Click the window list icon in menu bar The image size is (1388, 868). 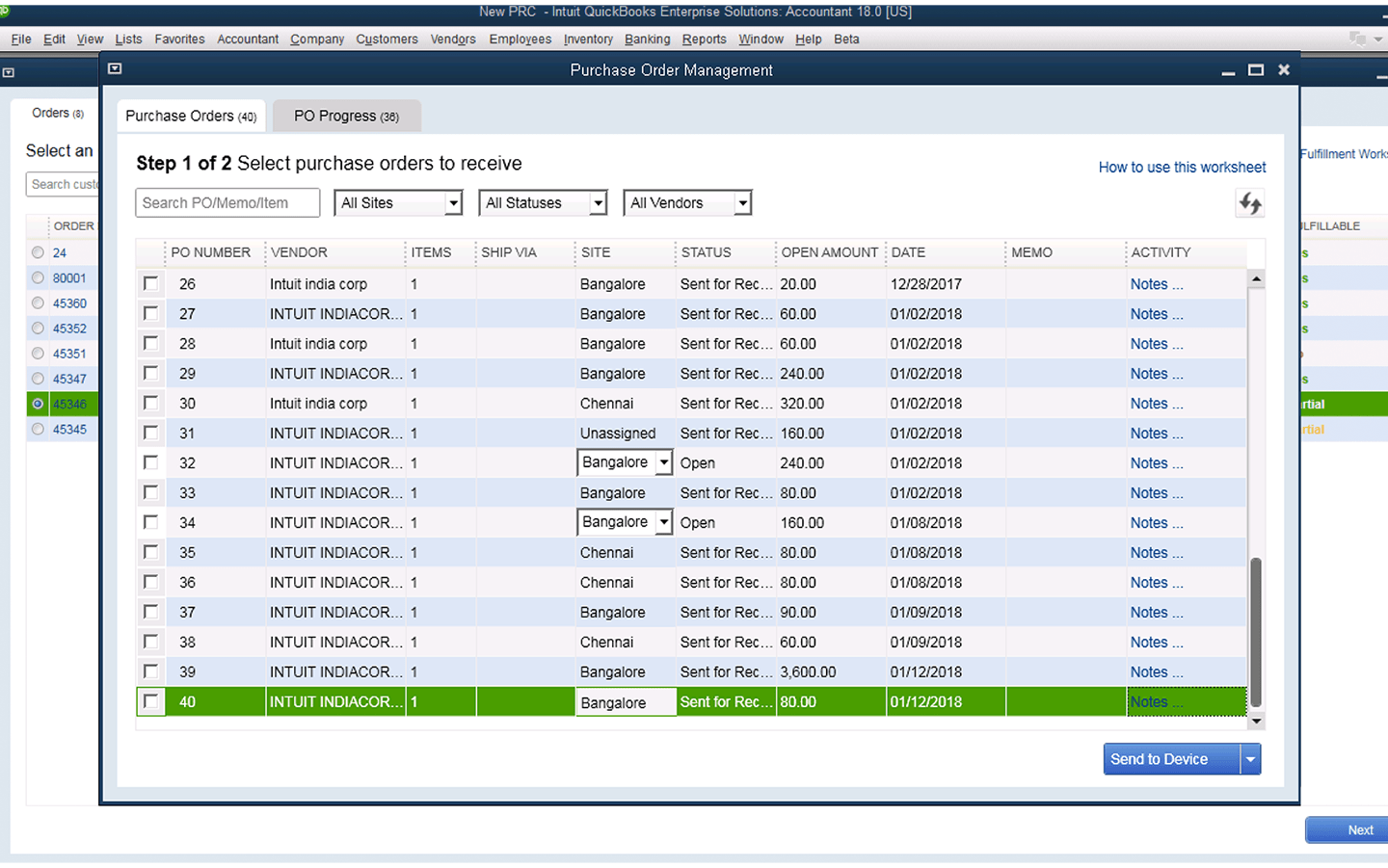pos(1358,39)
